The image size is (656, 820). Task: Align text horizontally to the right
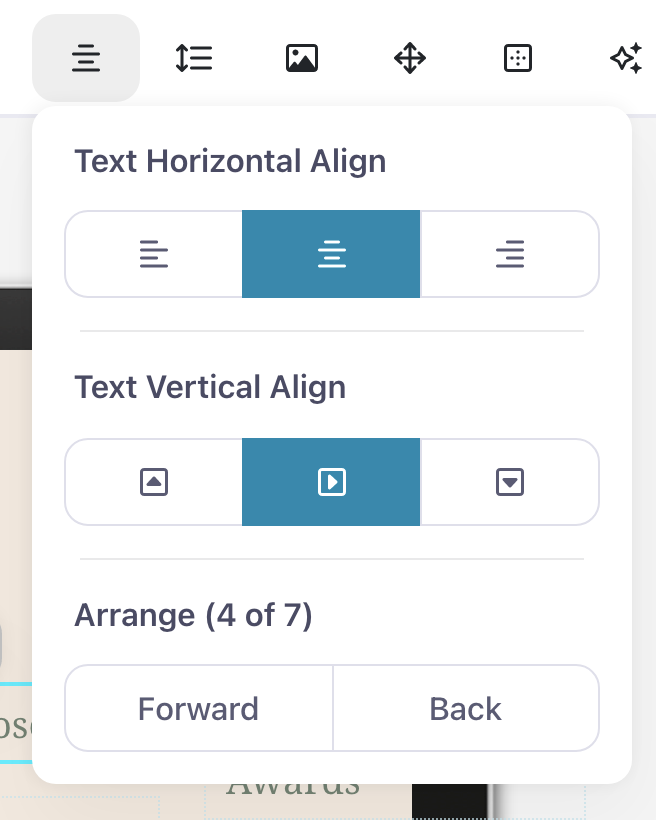click(x=509, y=254)
